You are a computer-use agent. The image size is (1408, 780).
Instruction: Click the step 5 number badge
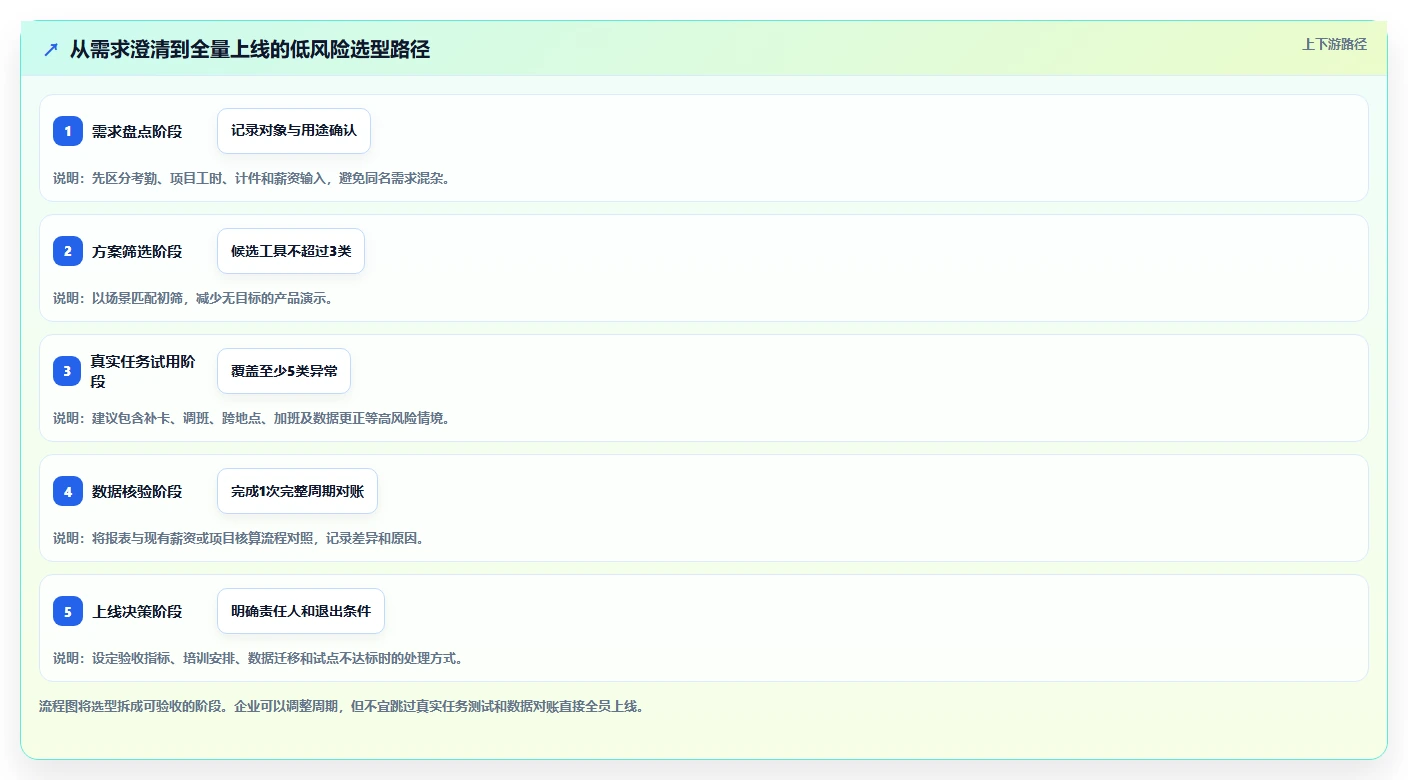(x=68, y=611)
